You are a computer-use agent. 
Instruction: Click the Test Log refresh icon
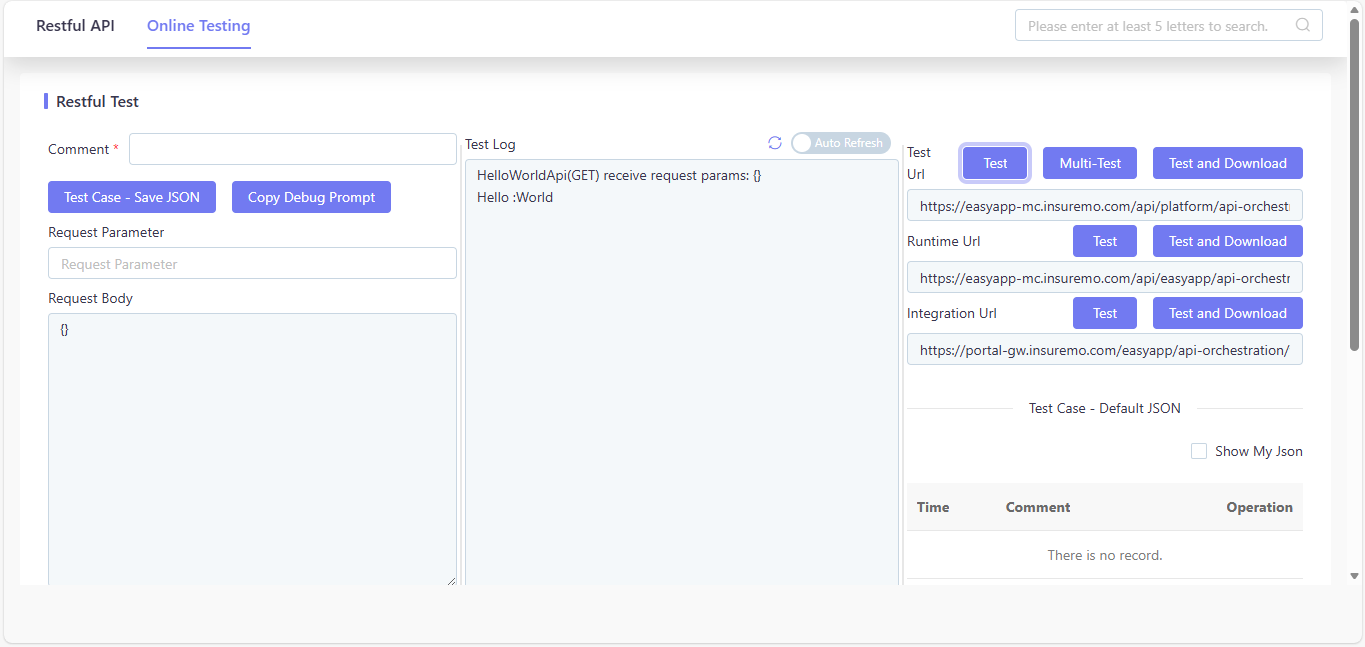tap(775, 143)
